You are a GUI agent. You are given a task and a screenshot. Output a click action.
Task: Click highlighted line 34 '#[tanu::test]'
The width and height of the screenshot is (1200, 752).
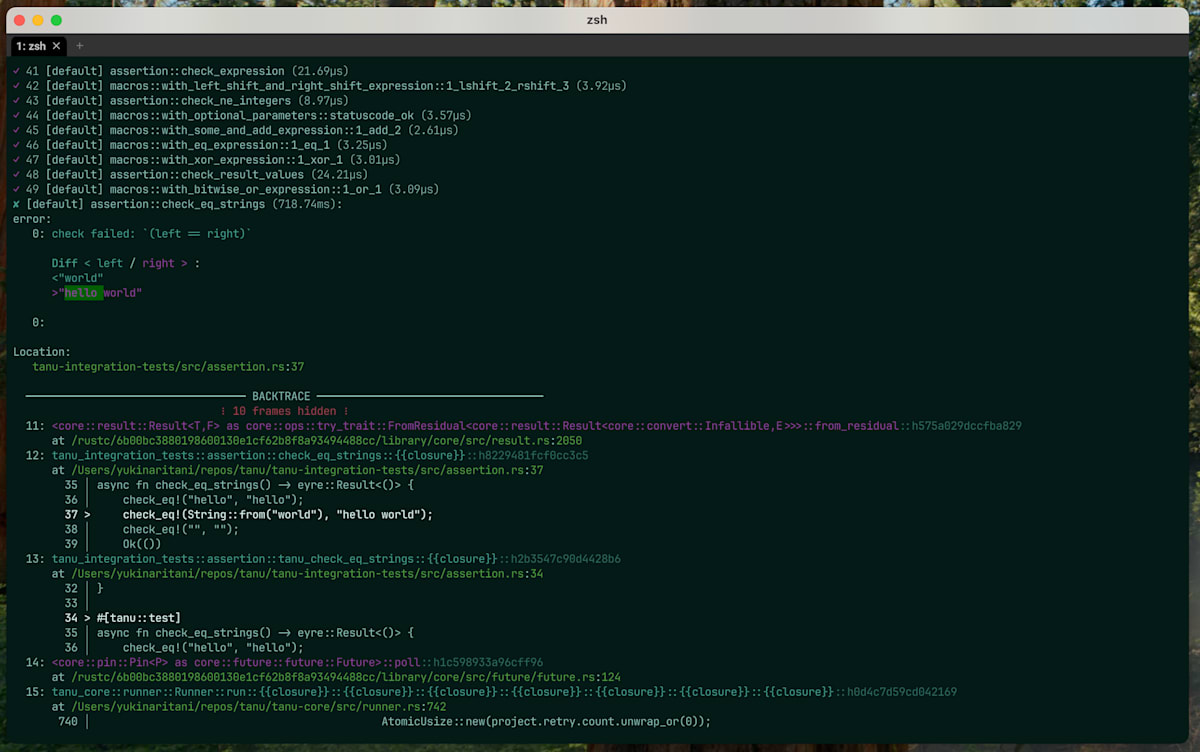click(139, 618)
